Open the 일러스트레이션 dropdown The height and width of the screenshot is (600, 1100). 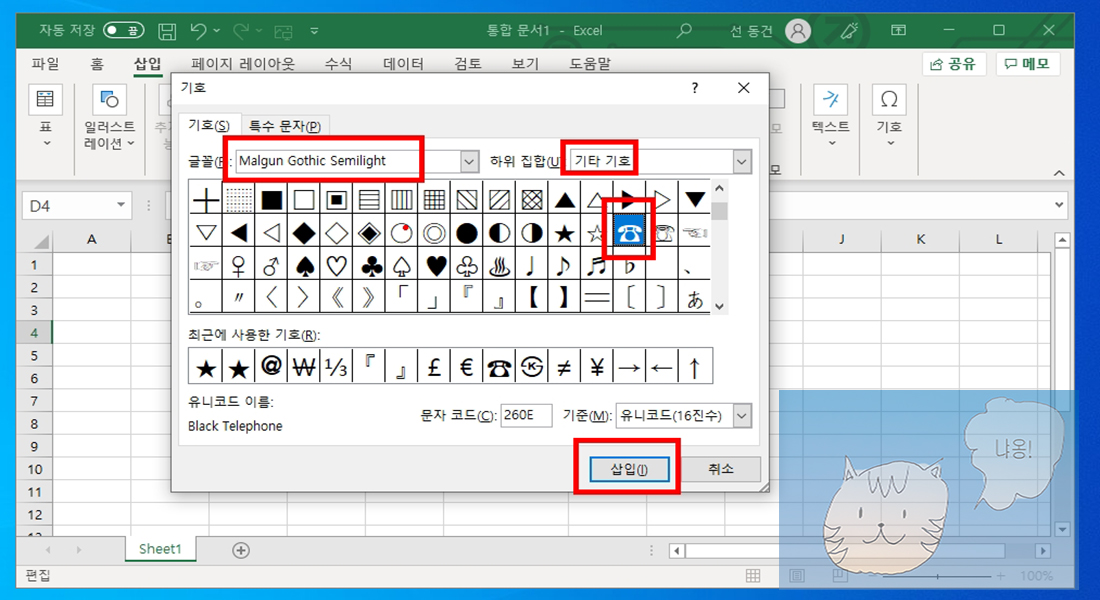109,116
